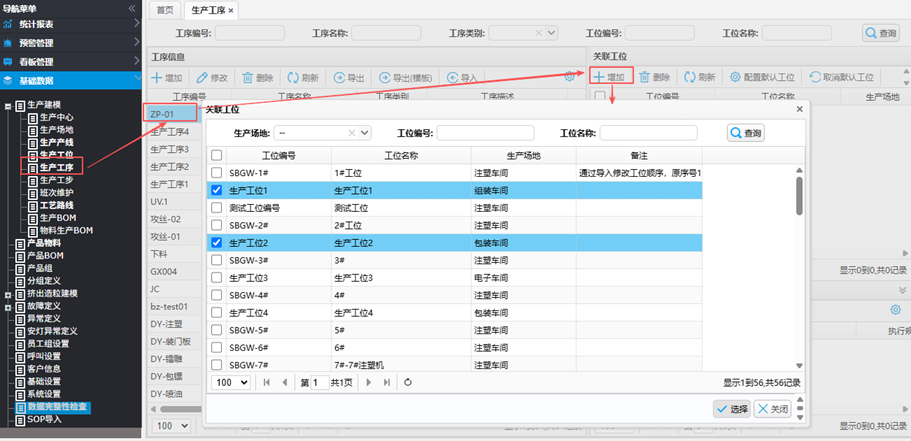Click the 查询 button in the dialog
The height and width of the screenshot is (441, 911).
click(745, 133)
